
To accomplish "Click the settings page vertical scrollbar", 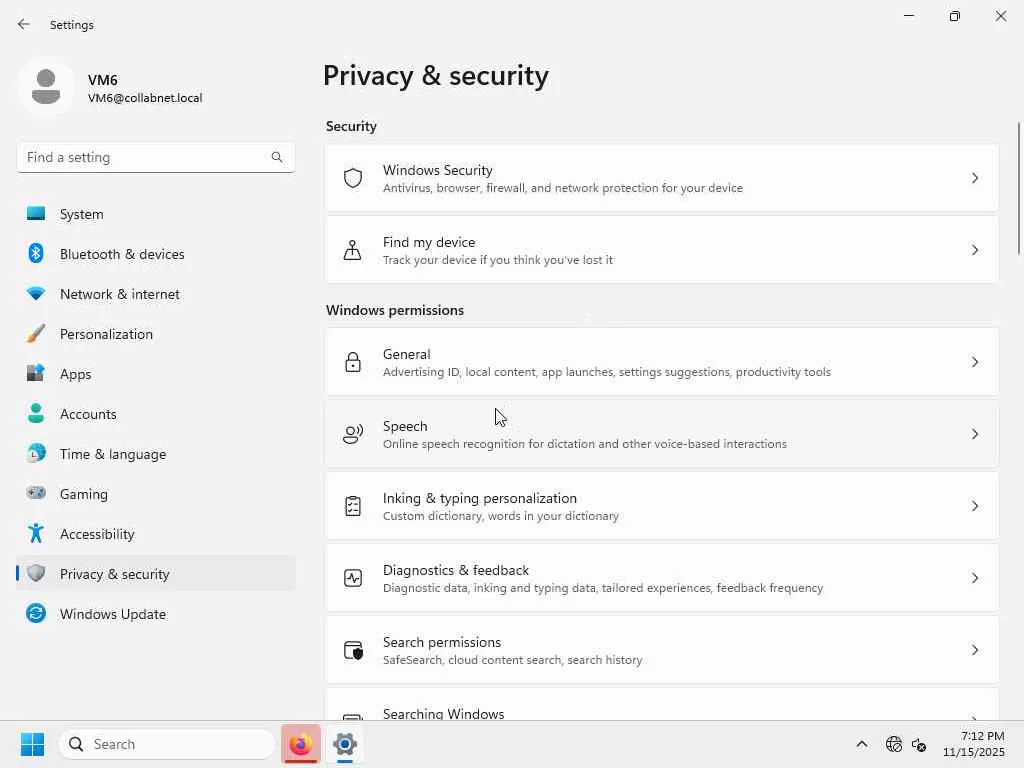I will pyautogui.click(x=1019, y=190).
